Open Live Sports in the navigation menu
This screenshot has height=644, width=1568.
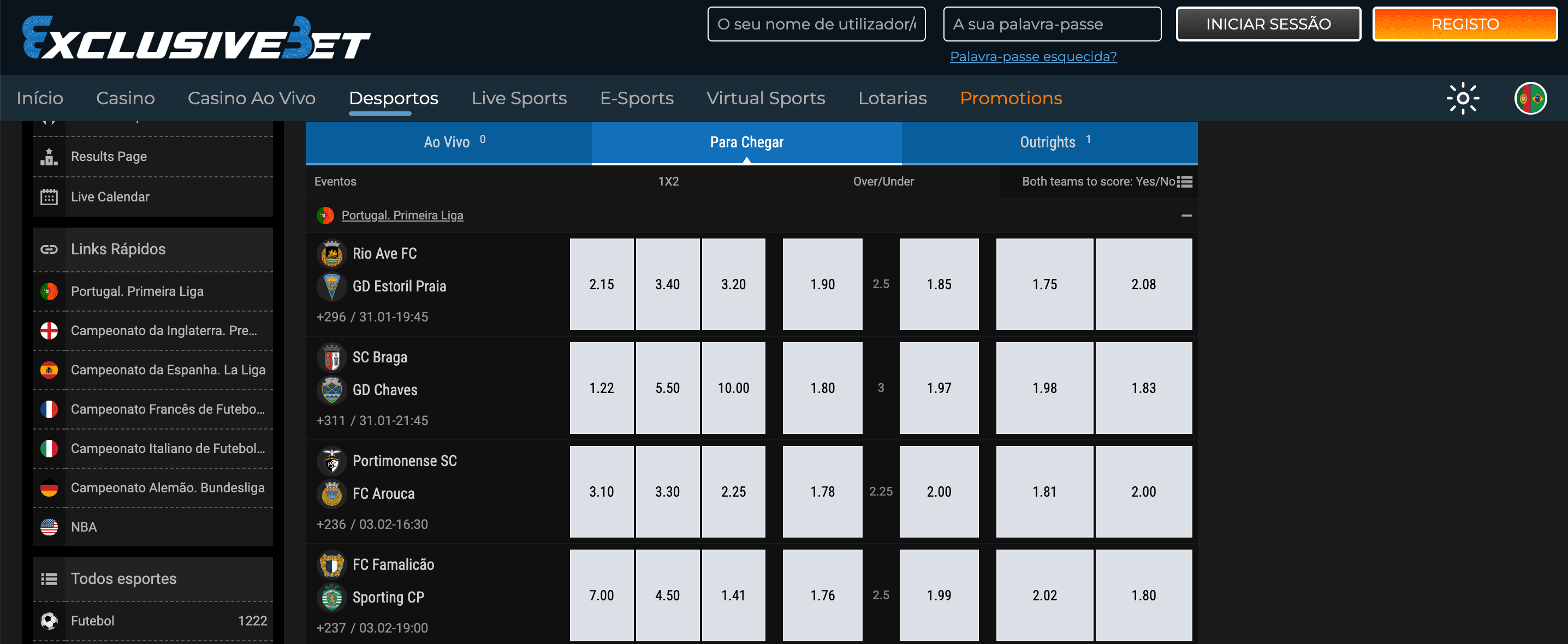tap(519, 98)
